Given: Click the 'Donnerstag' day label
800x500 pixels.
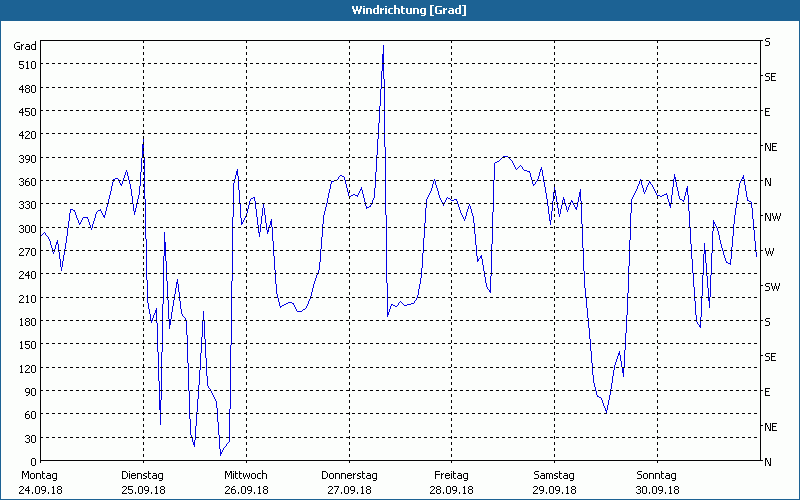Looking at the screenshot, I should tap(349, 476).
